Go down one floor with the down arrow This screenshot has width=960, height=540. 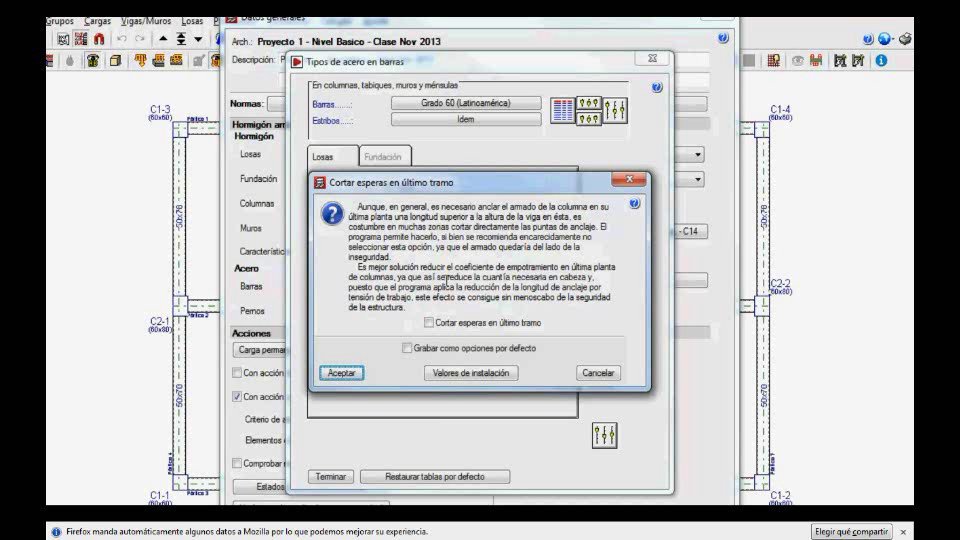pyautogui.click(x=198, y=39)
